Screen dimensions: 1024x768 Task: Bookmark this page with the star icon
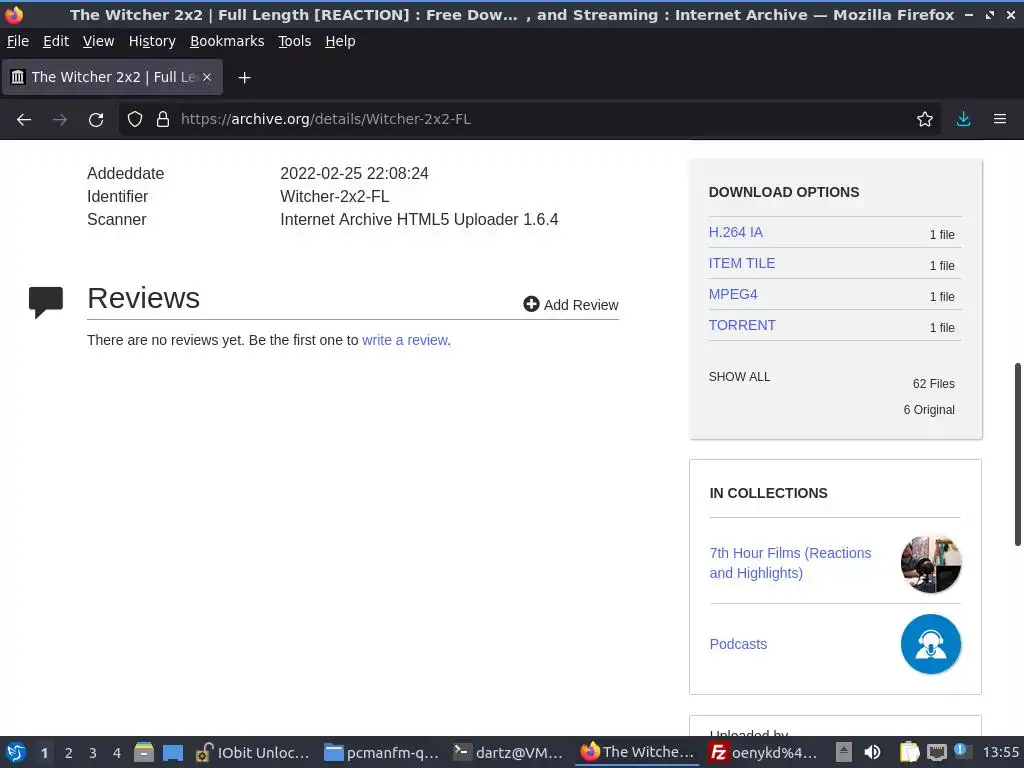click(x=924, y=120)
